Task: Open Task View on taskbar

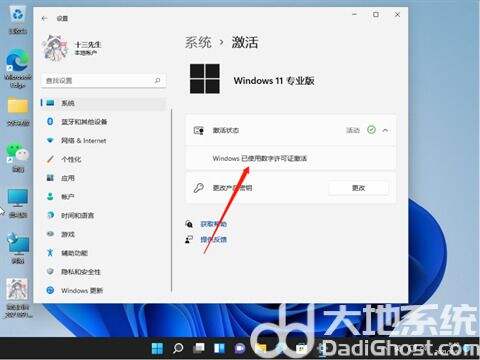Action: (x=199, y=349)
